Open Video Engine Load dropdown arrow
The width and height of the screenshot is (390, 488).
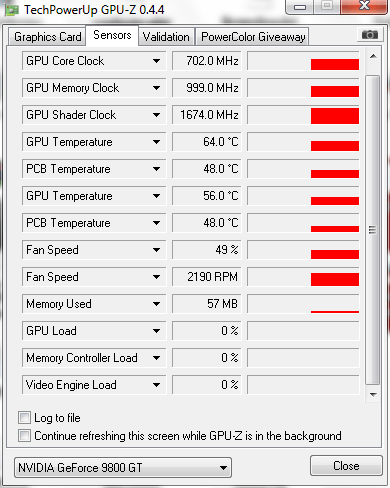pyautogui.click(x=156, y=385)
